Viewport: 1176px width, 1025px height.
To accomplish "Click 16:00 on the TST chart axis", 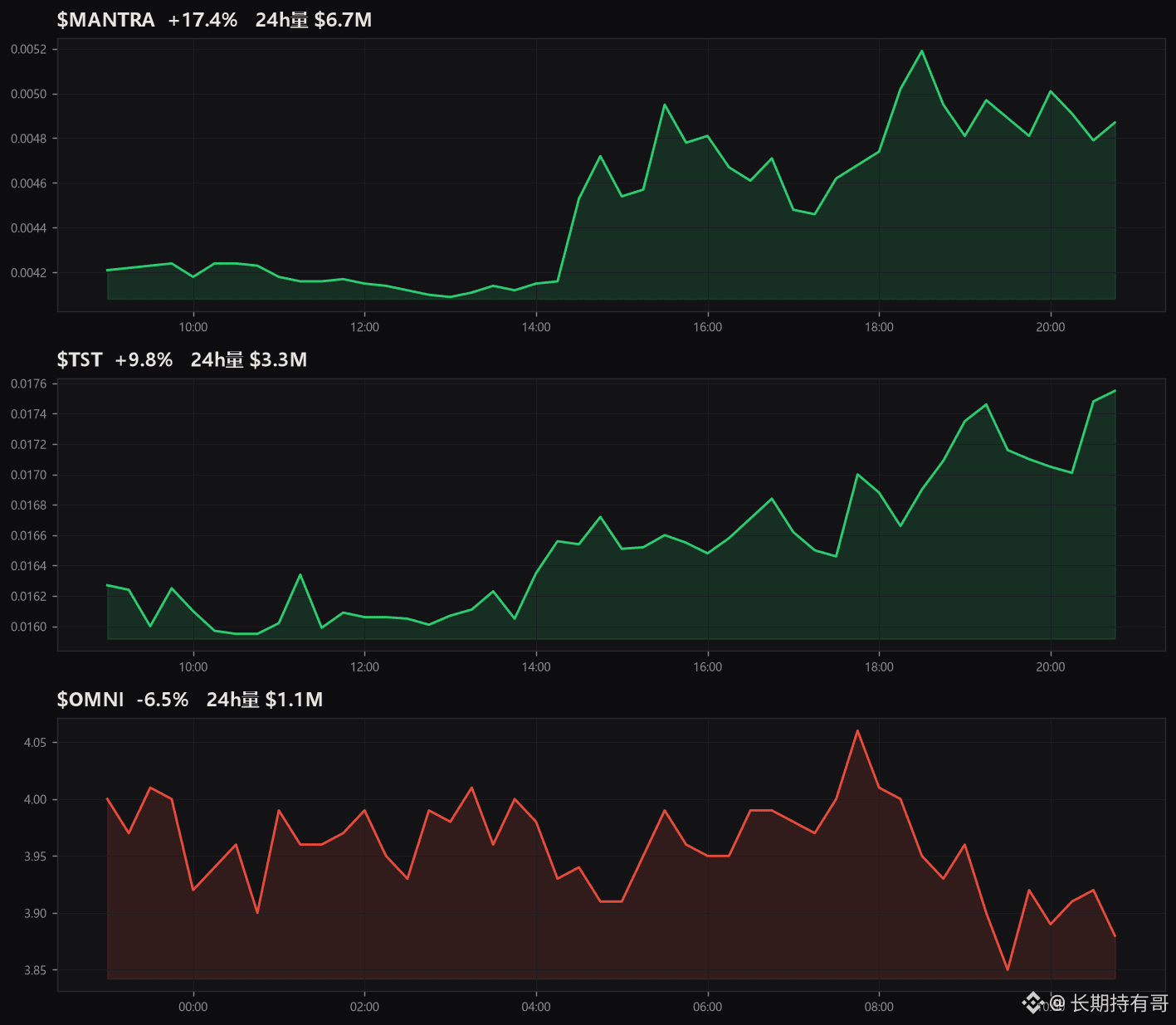I will (x=708, y=667).
